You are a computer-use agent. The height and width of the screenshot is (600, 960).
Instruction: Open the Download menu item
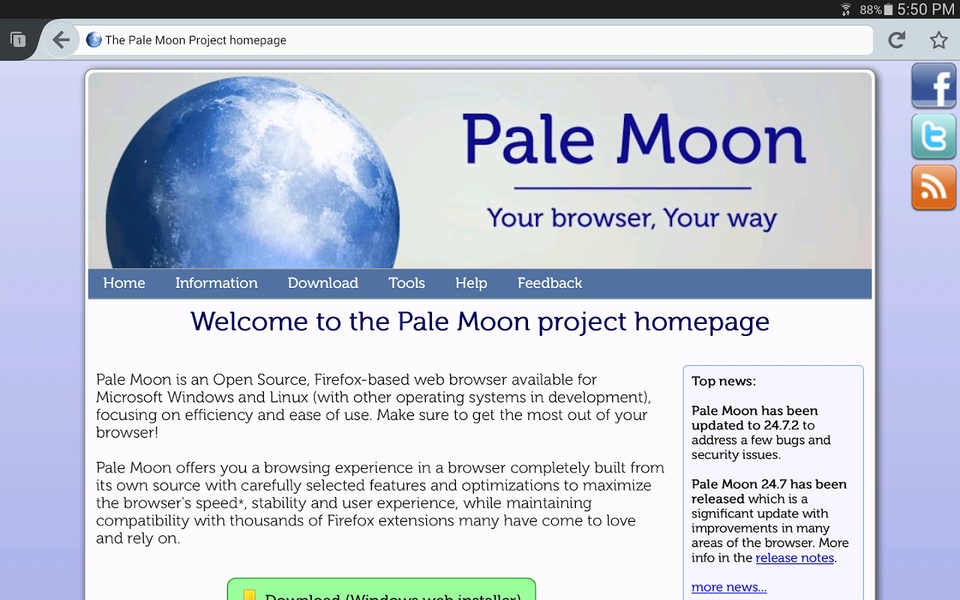point(323,283)
